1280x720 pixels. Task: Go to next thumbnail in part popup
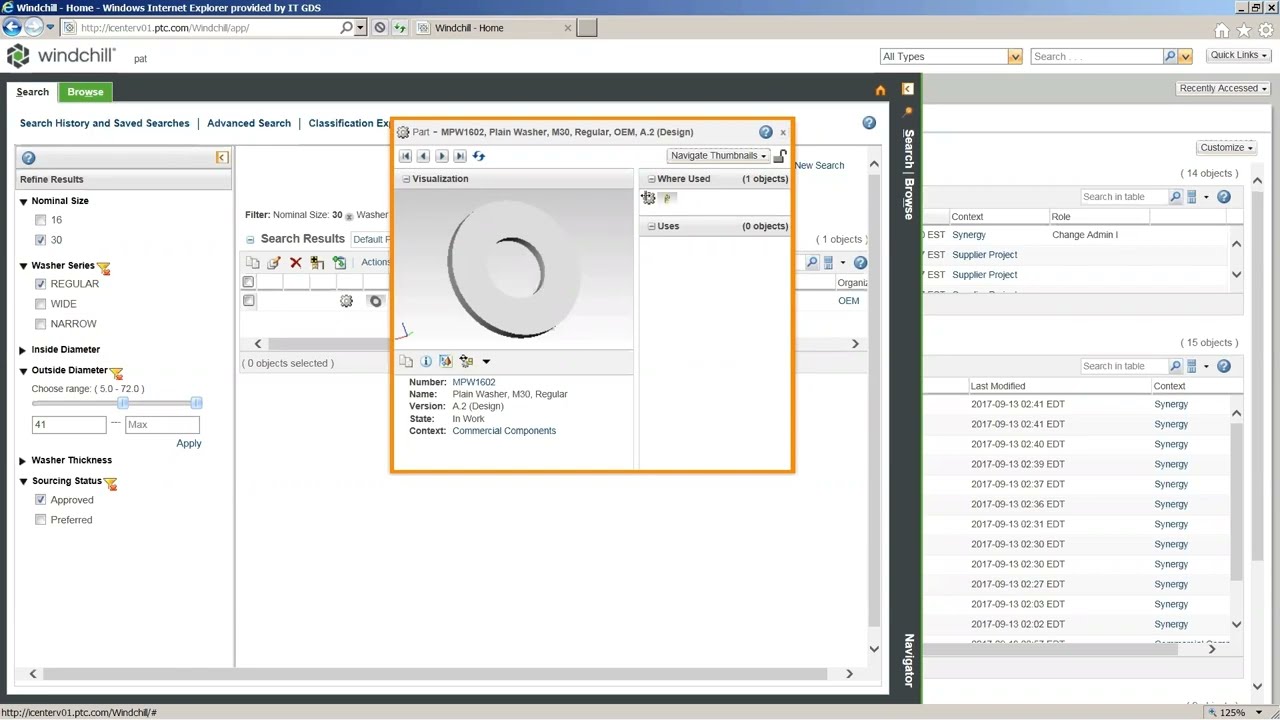point(442,156)
